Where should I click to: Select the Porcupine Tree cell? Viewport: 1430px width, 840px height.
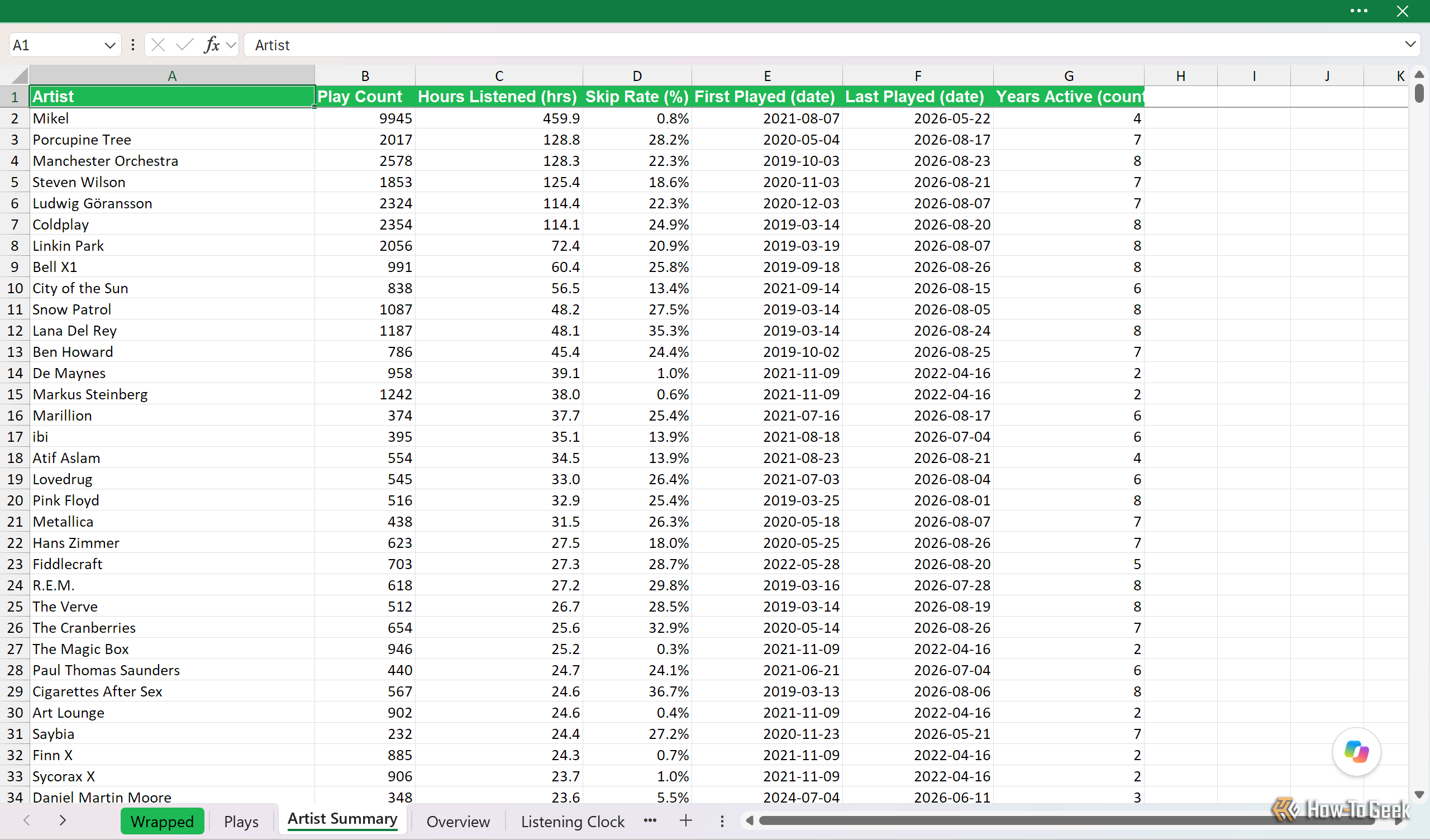(x=172, y=140)
